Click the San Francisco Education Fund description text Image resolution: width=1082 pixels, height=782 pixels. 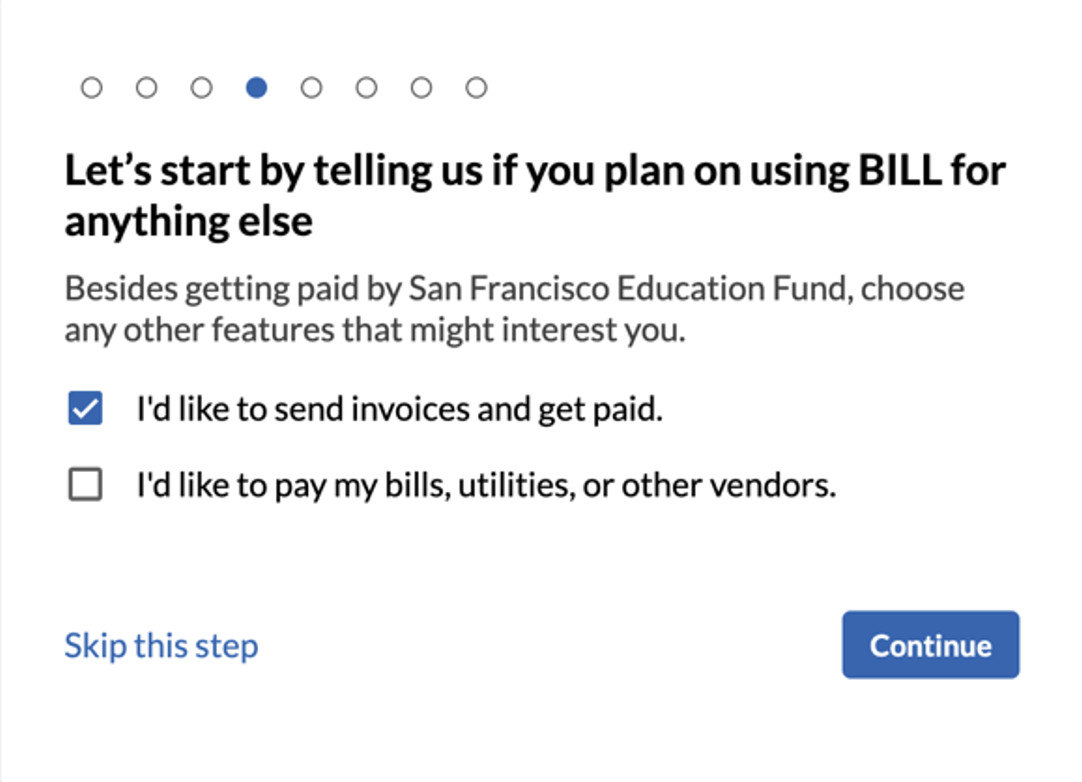pos(514,307)
